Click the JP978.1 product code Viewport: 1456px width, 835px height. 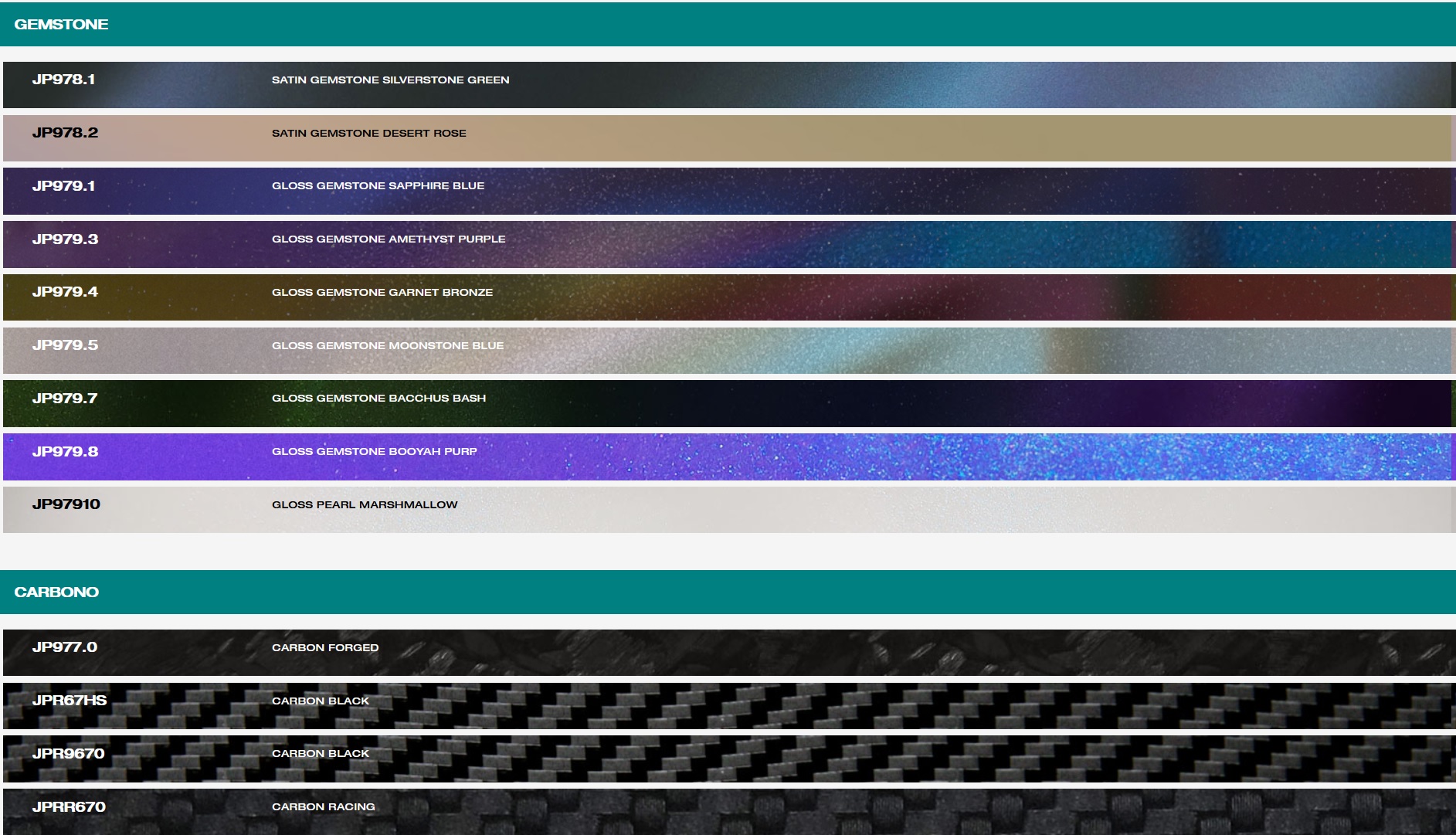click(64, 80)
